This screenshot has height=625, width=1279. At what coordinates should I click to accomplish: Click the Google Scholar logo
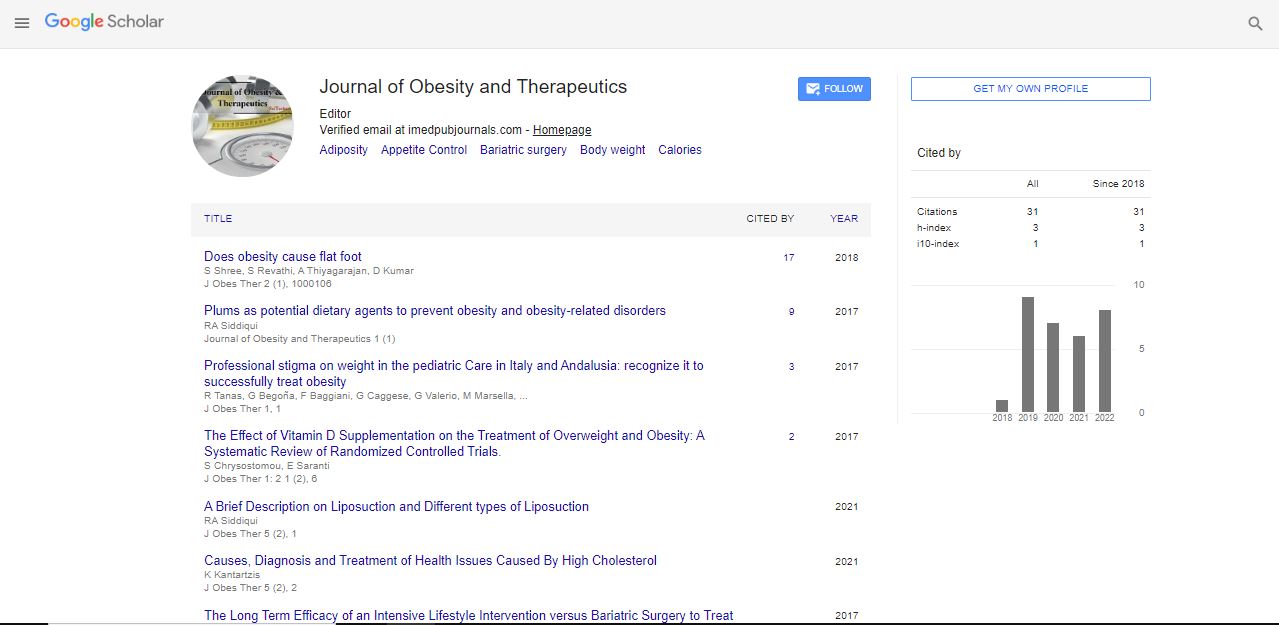click(x=104, y=22)
